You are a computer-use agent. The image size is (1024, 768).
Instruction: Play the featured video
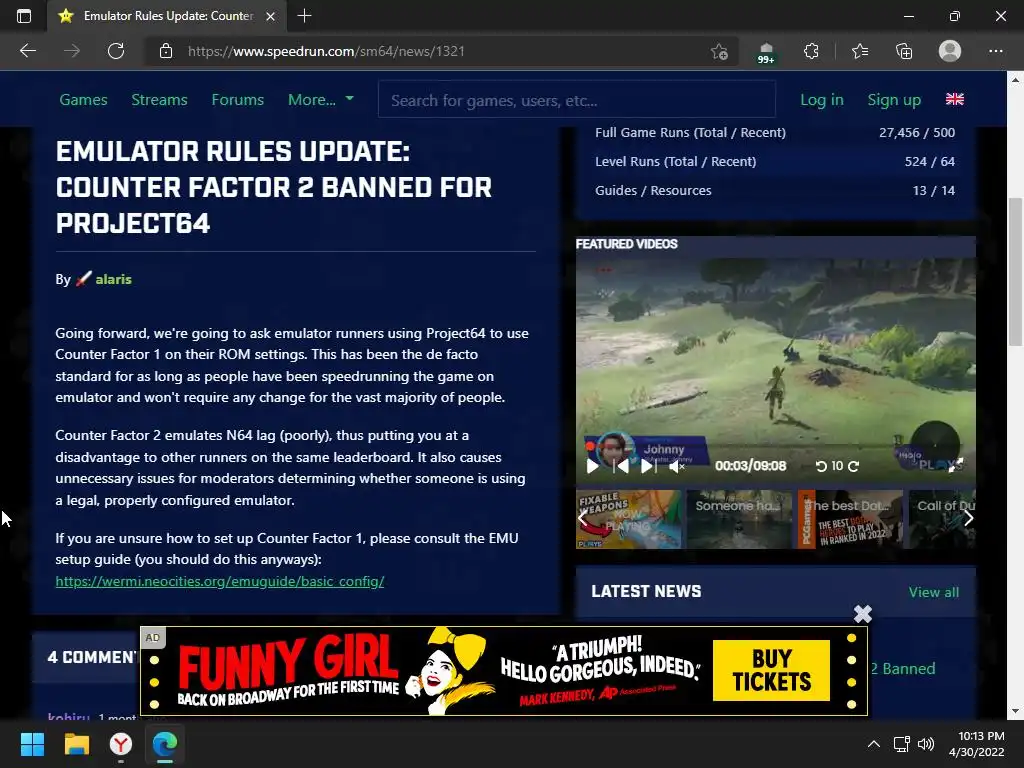point(593,466)
